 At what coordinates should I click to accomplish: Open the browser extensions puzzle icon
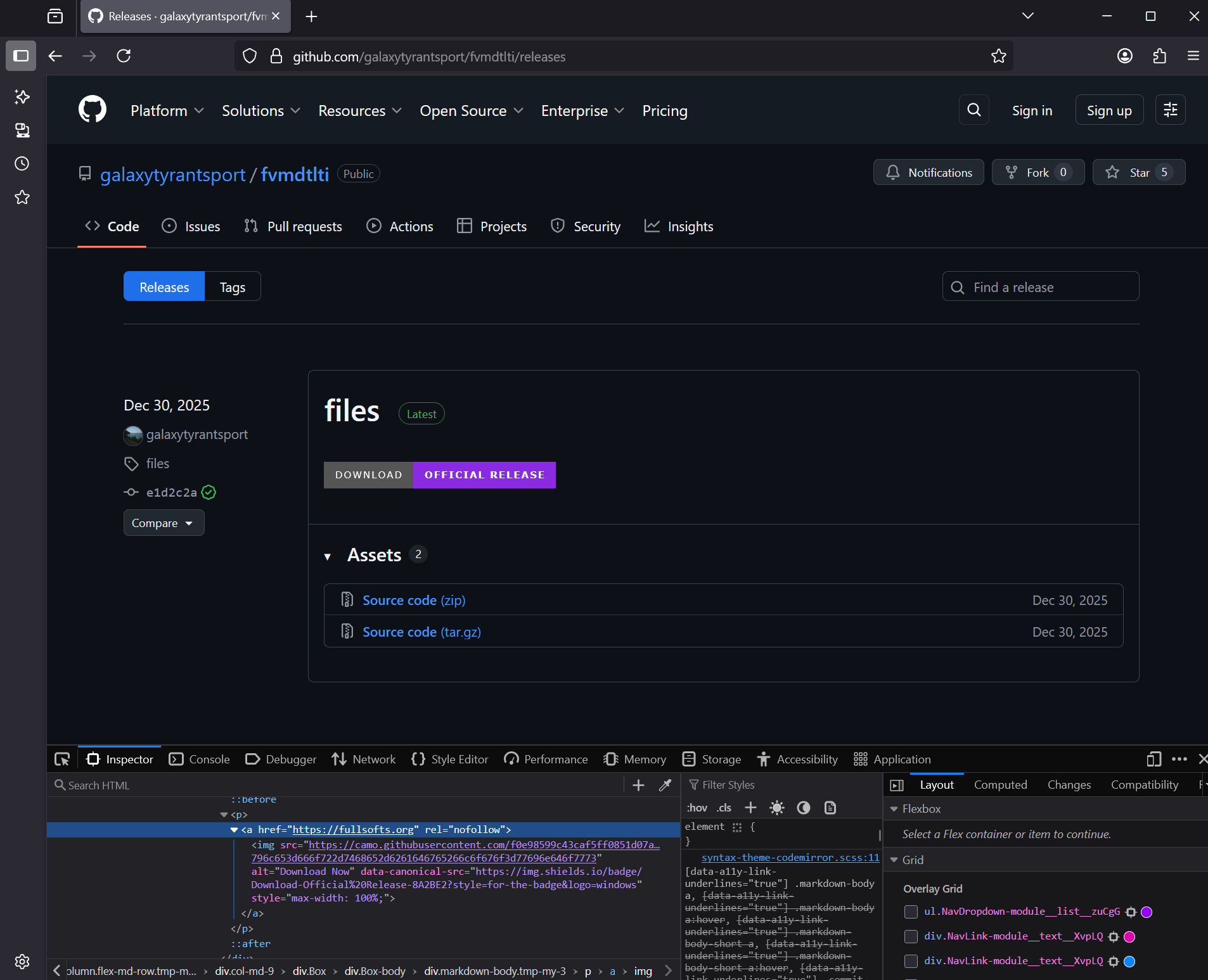tap(1159, 56)
